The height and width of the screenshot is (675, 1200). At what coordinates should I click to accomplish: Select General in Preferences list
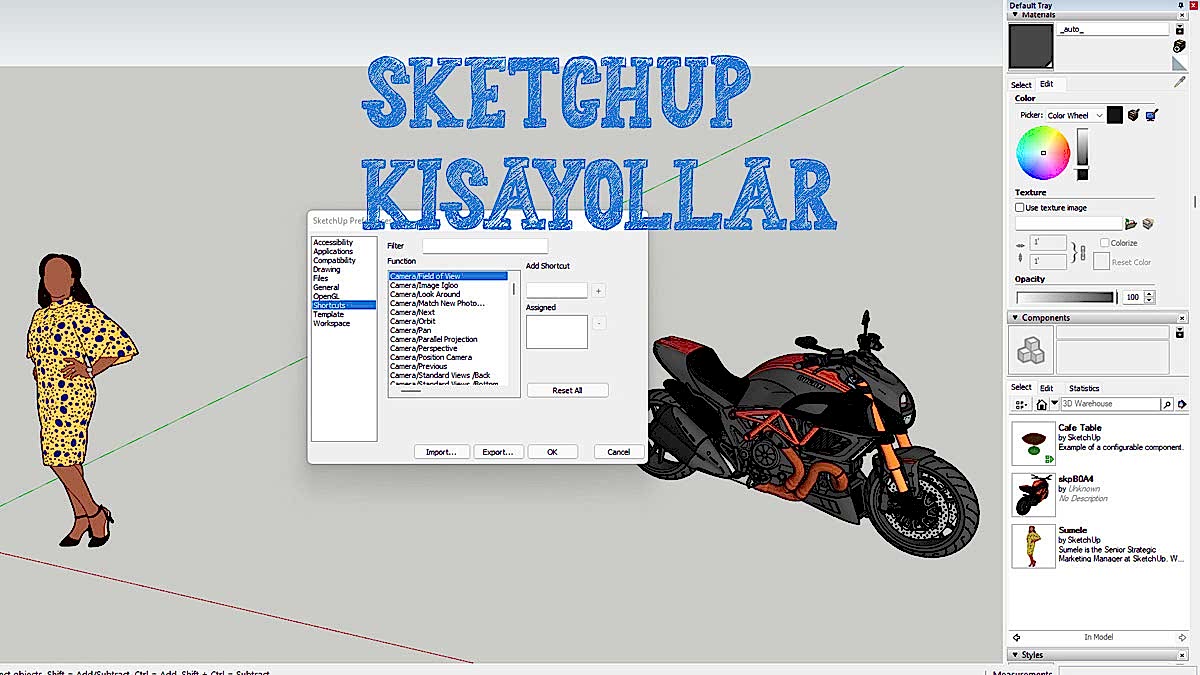coord(326,287)
